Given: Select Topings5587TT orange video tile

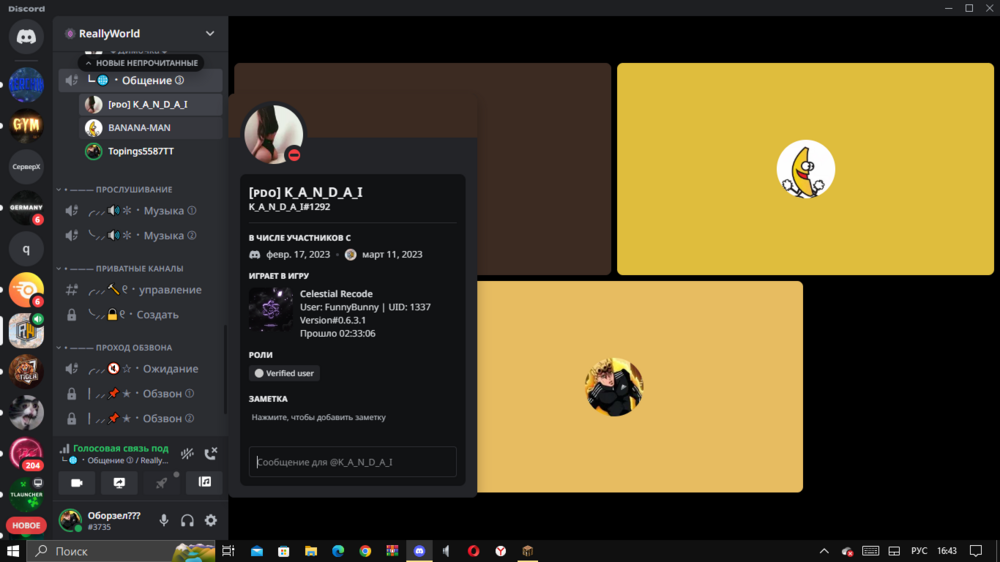Looking at the screenshot, I should click(x=640, y=387).
